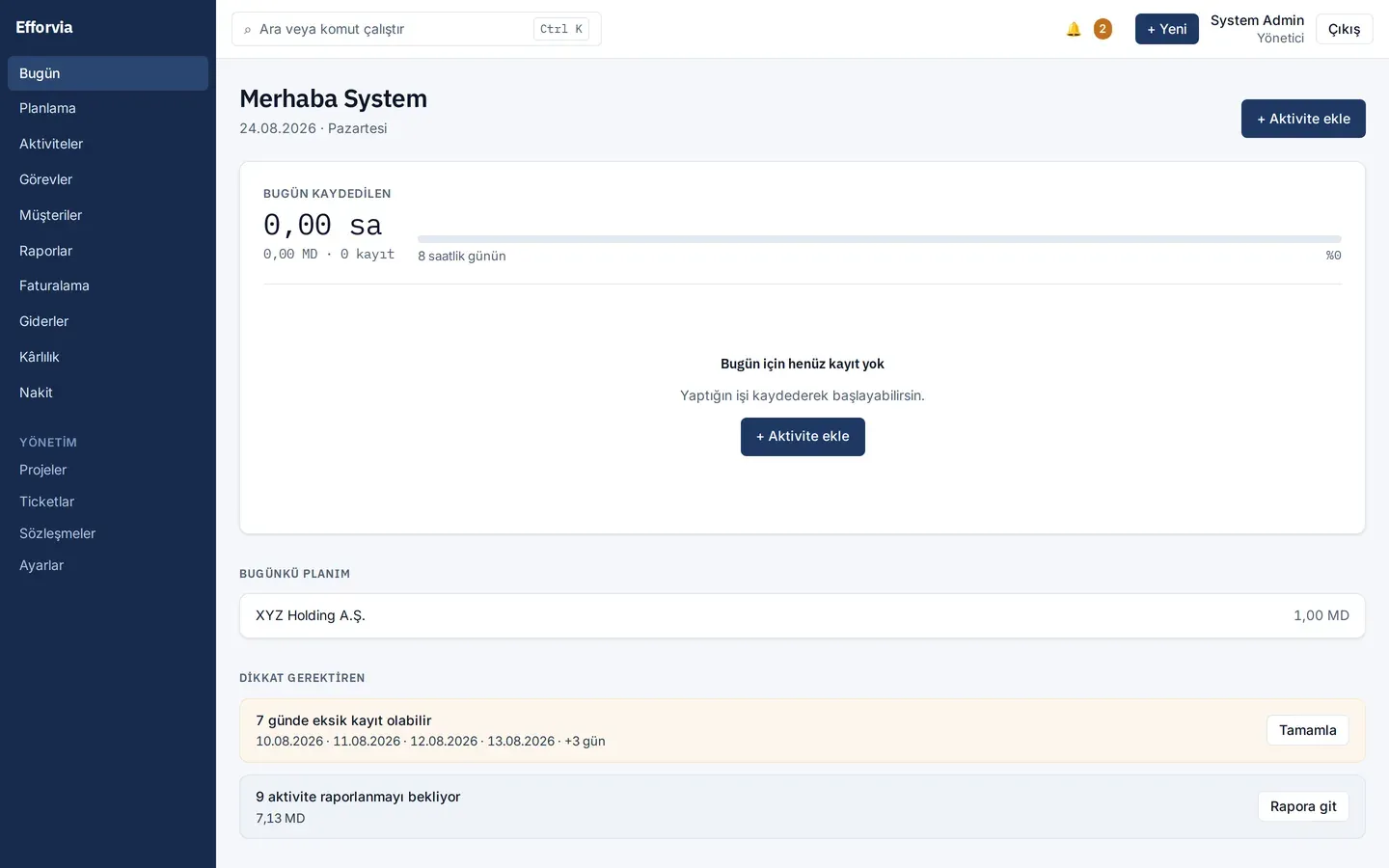Click the '%0' progress percentage
The height and width of the screenshot is (868, 1389).
(1333, 256)
